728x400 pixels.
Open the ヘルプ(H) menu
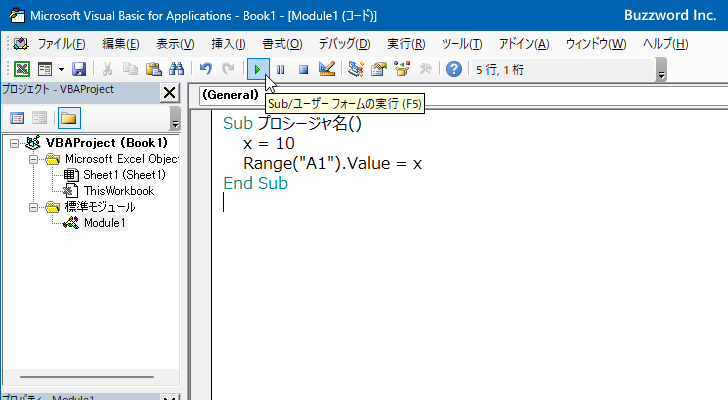[x=666, y=44]
